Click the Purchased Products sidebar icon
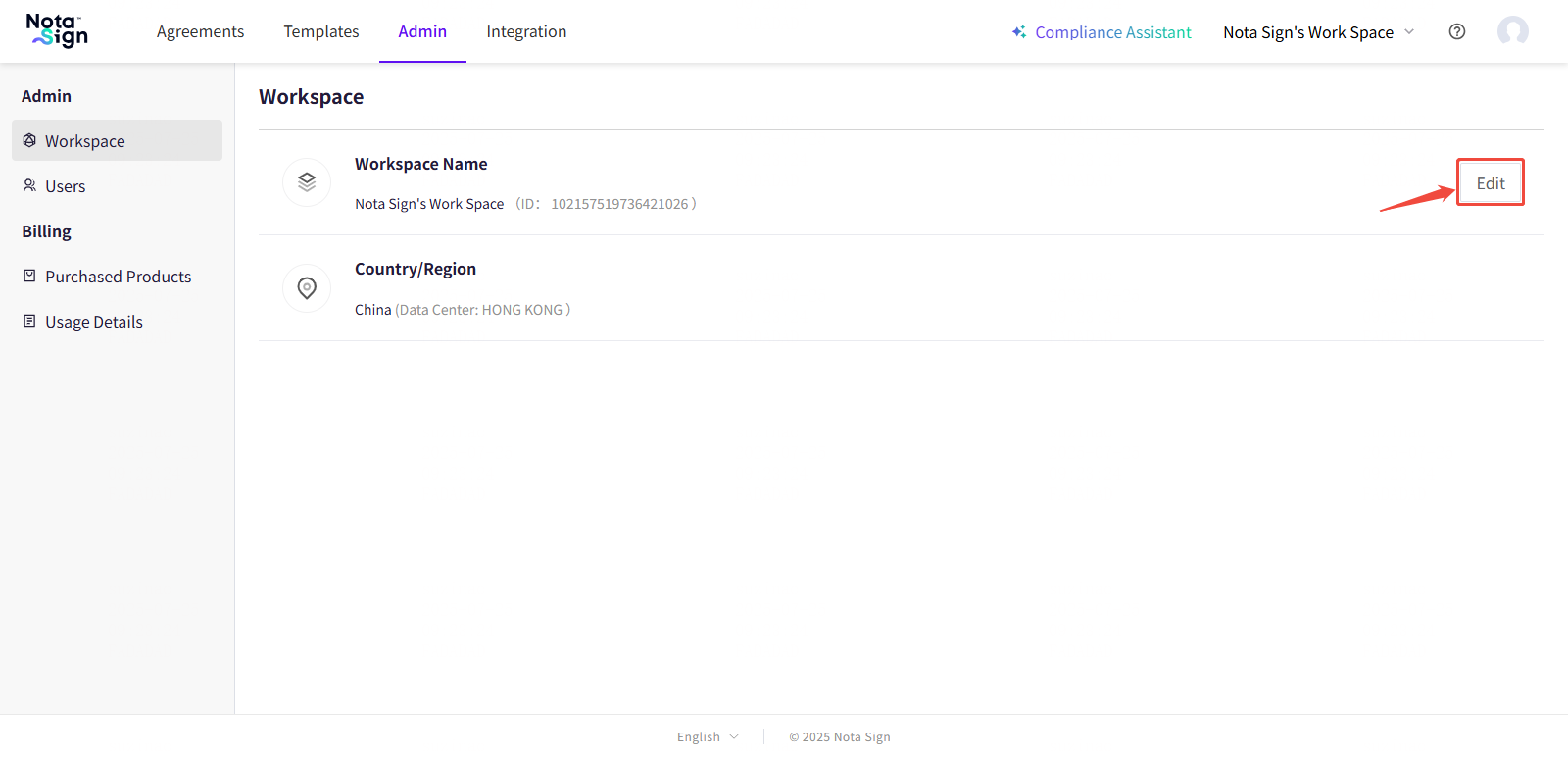The width and height of the screenshot is (1568, 758). point(29,276)
